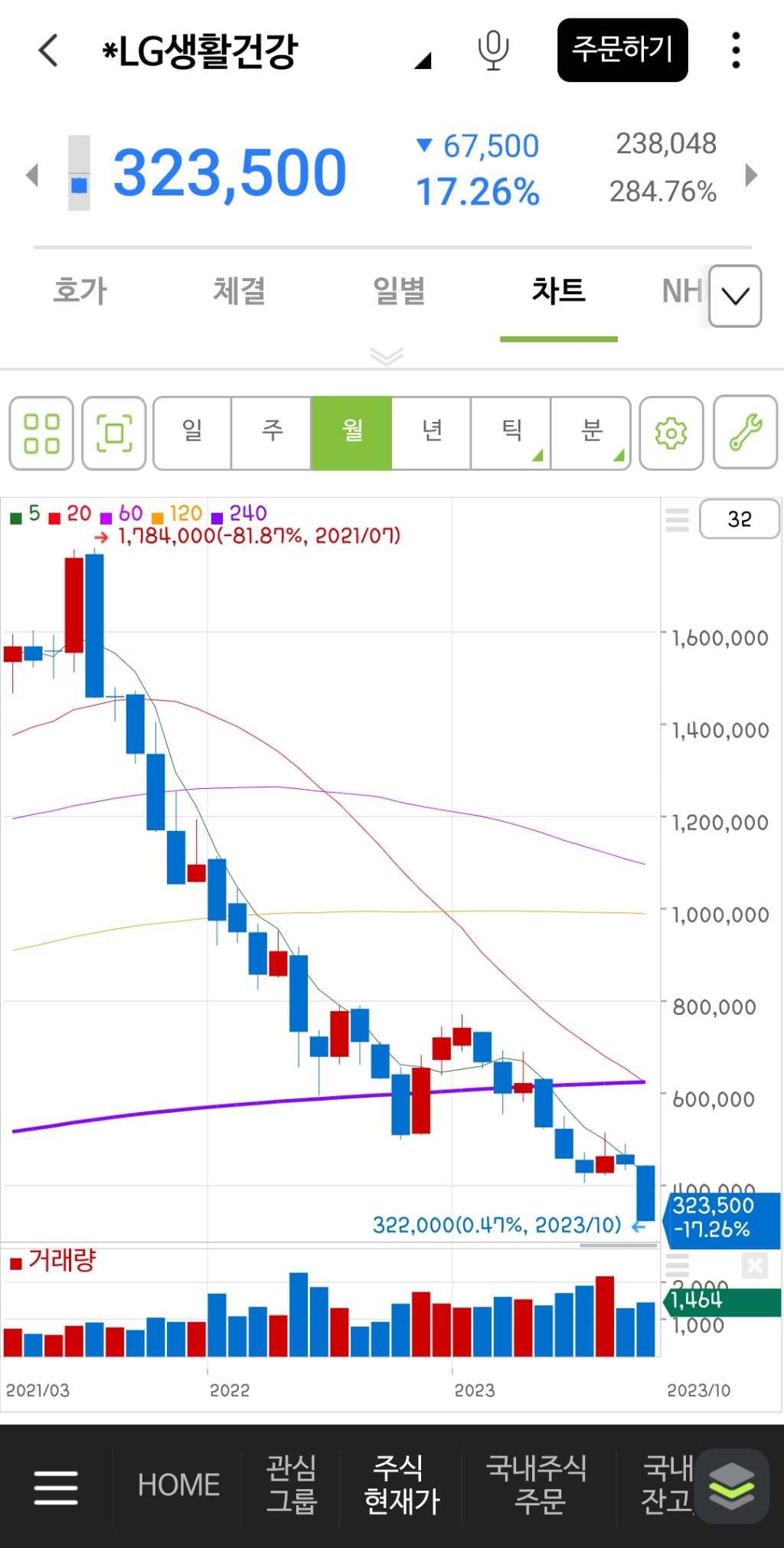784x1548 pixels.
Task: Open the three-dot overflow menu
Action: (x=736, y=51)
